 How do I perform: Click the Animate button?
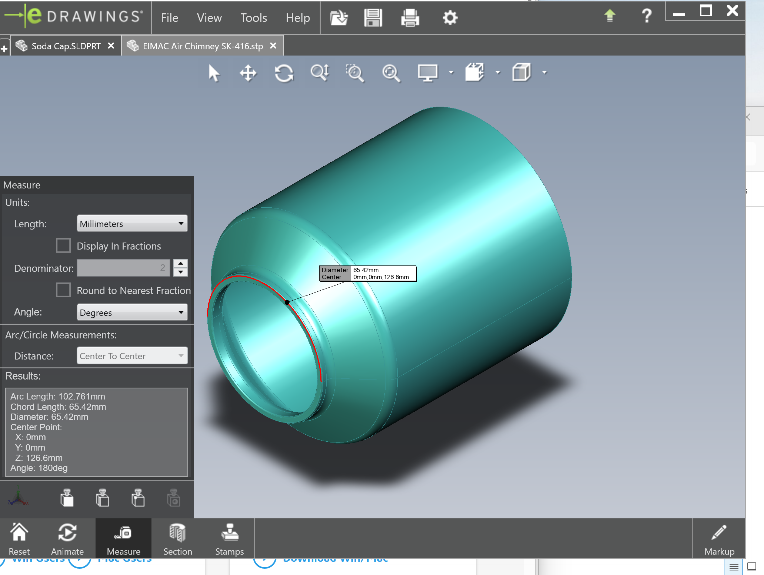(67, 538)
